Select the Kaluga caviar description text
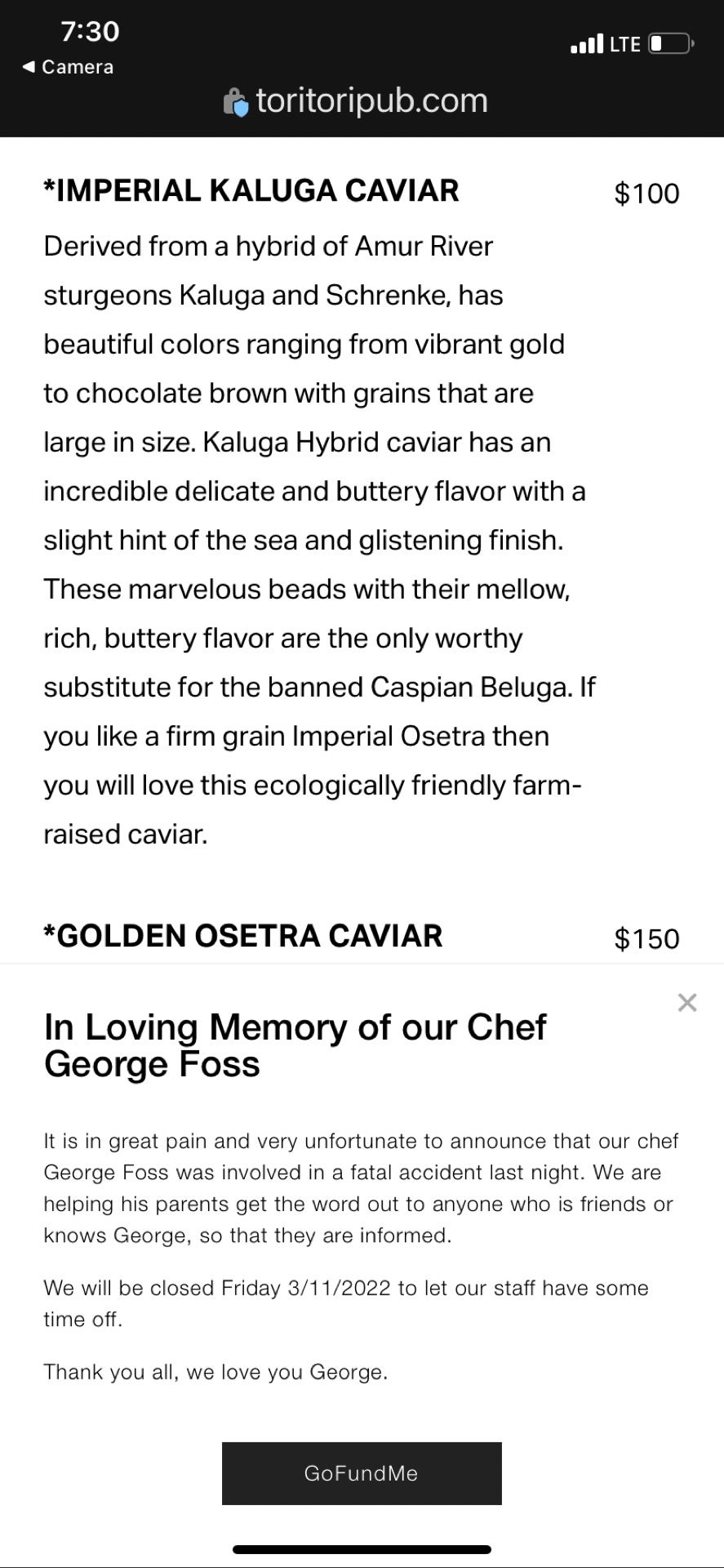The image size is (724, 1568). 318,539
